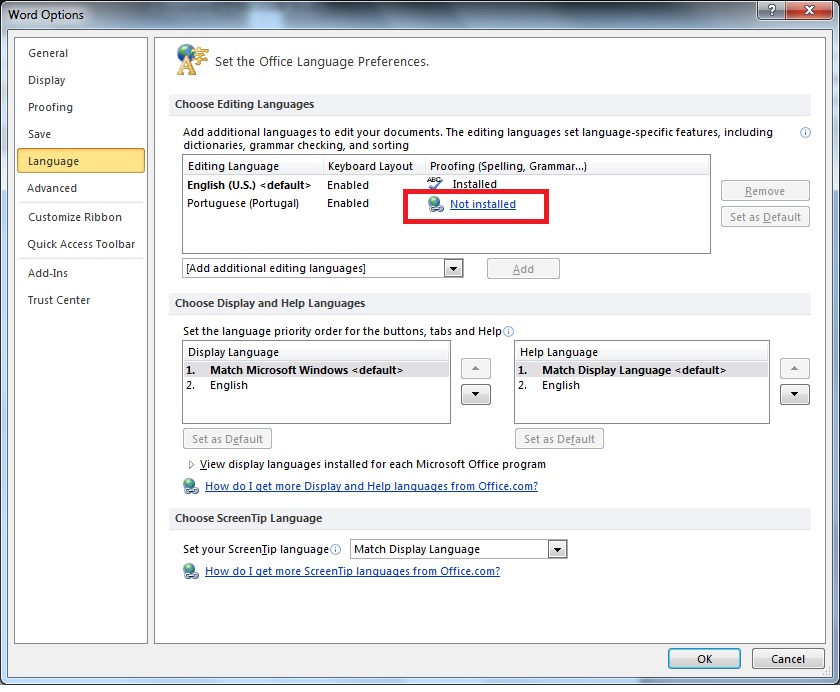Open the Trust Center category
Viewport: 840px width, 692px height.
pos(81,300)
